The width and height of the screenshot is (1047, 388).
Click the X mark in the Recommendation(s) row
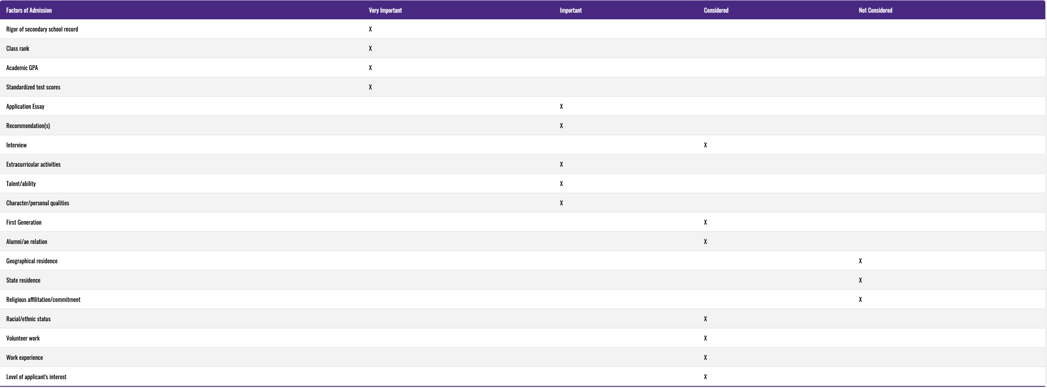tap(562, 126)
